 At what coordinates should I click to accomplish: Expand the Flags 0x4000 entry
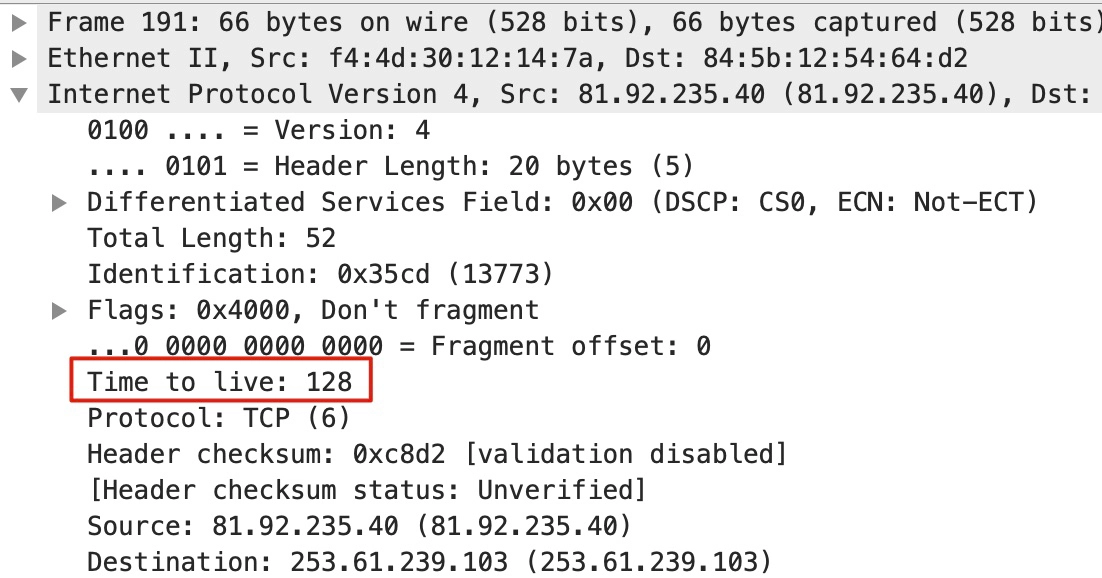coord(60,310)
